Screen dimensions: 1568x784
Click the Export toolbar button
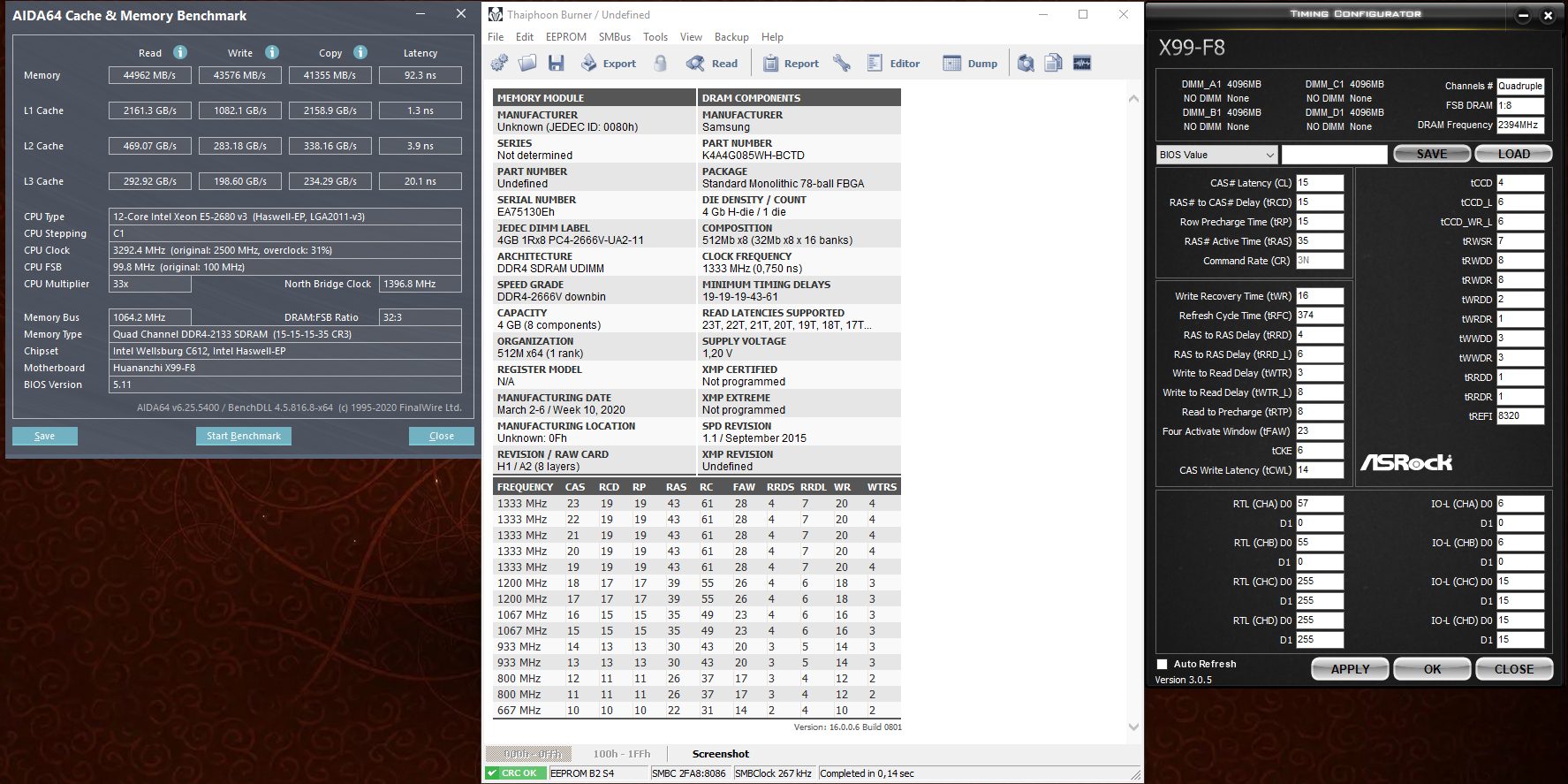point(609,63)
